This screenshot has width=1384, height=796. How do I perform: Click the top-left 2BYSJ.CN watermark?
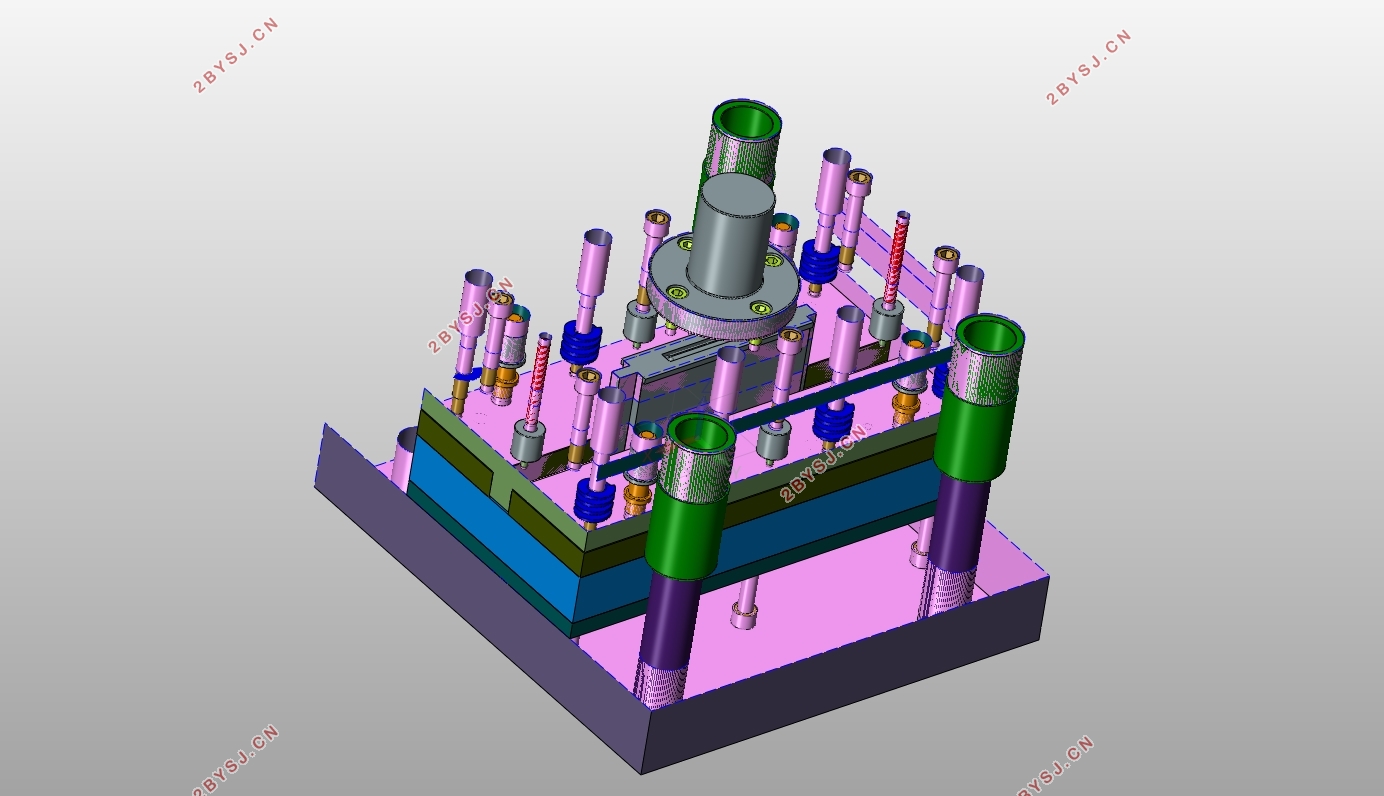click(235, 56)
